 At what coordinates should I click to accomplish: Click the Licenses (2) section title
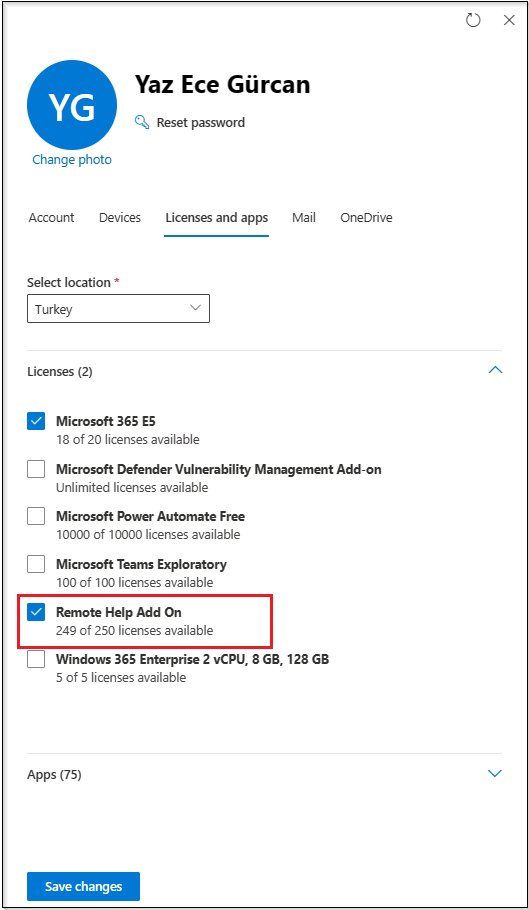(x=60, y=371)
